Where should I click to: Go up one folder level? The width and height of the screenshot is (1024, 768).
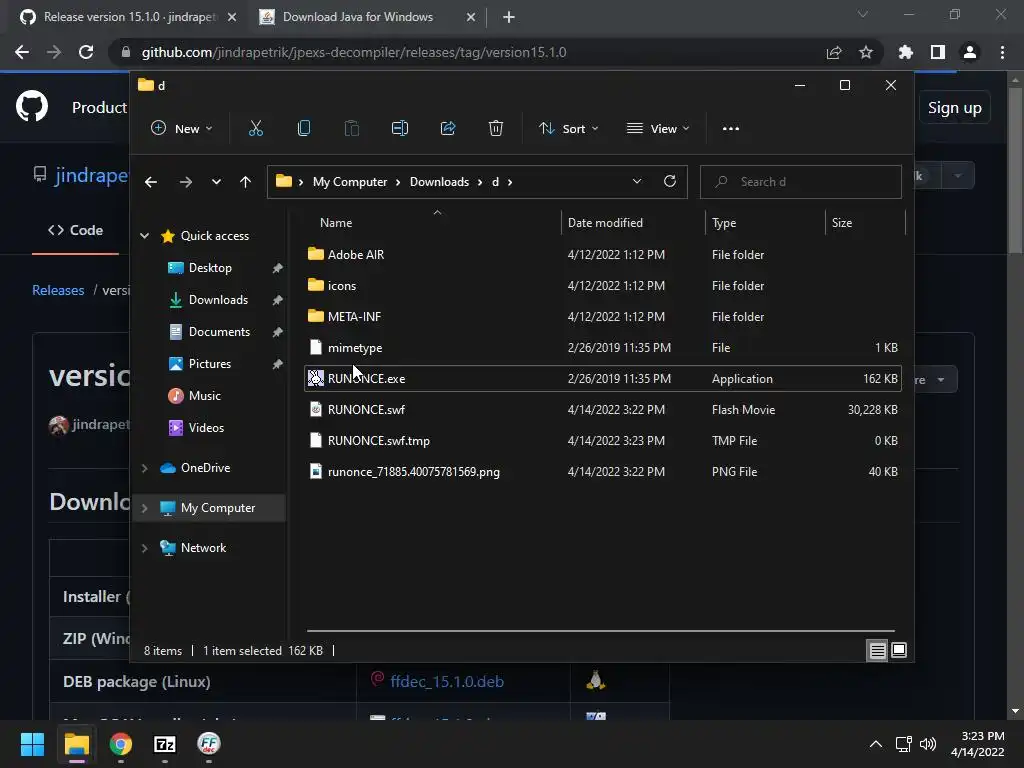point(246,182)
